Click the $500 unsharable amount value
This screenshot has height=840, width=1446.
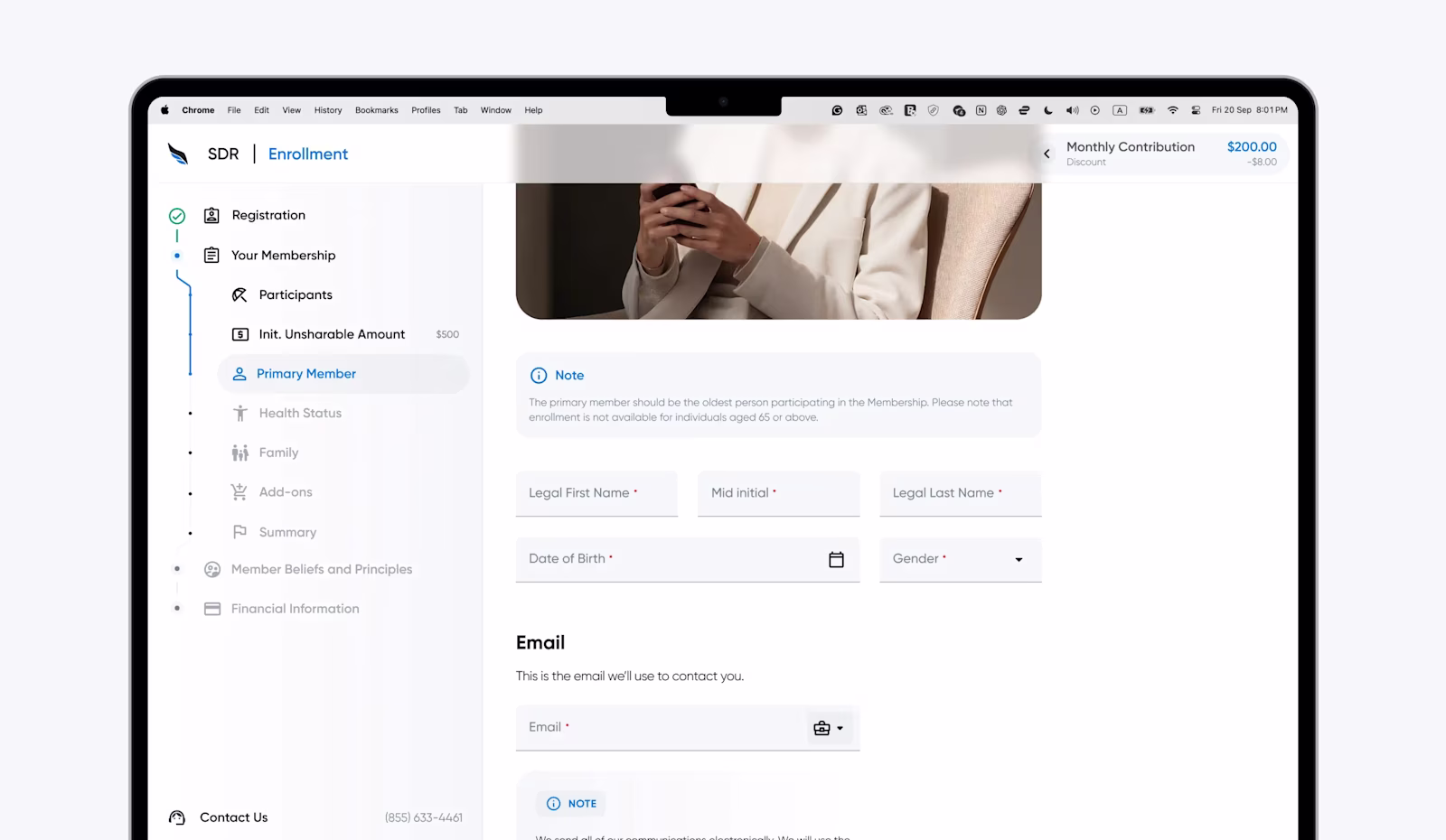coord(447,334)
